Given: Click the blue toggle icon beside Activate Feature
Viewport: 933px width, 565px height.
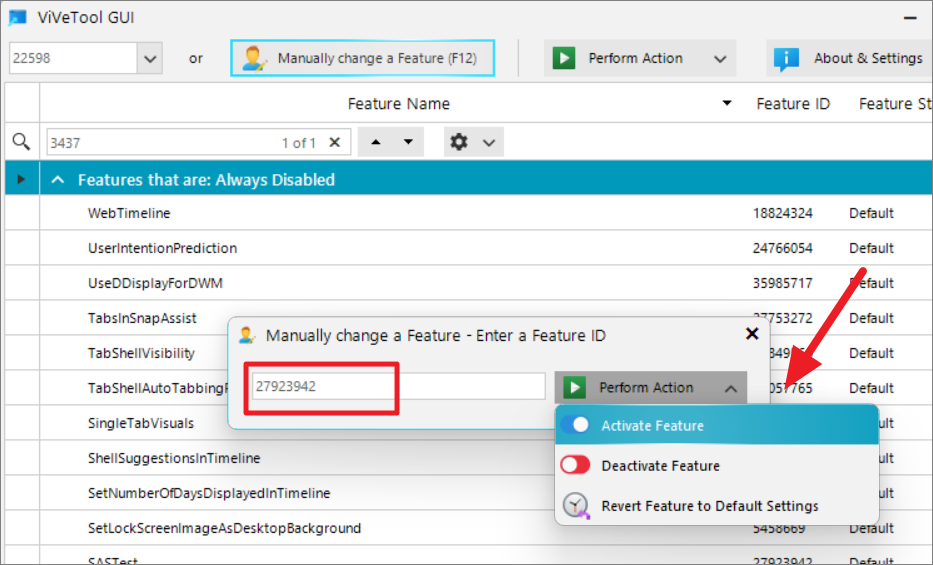Looking at the screenshot, I should point(575,425).
